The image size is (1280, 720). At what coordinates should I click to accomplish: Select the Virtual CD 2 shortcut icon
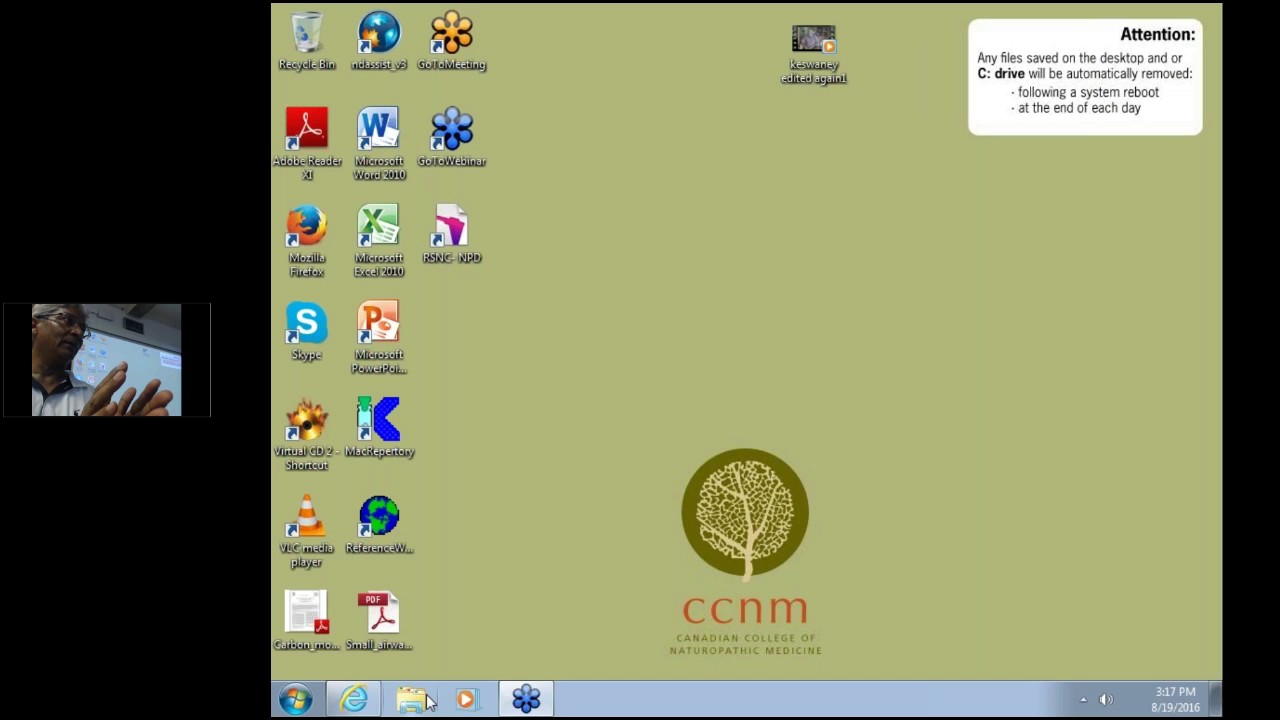307,435
